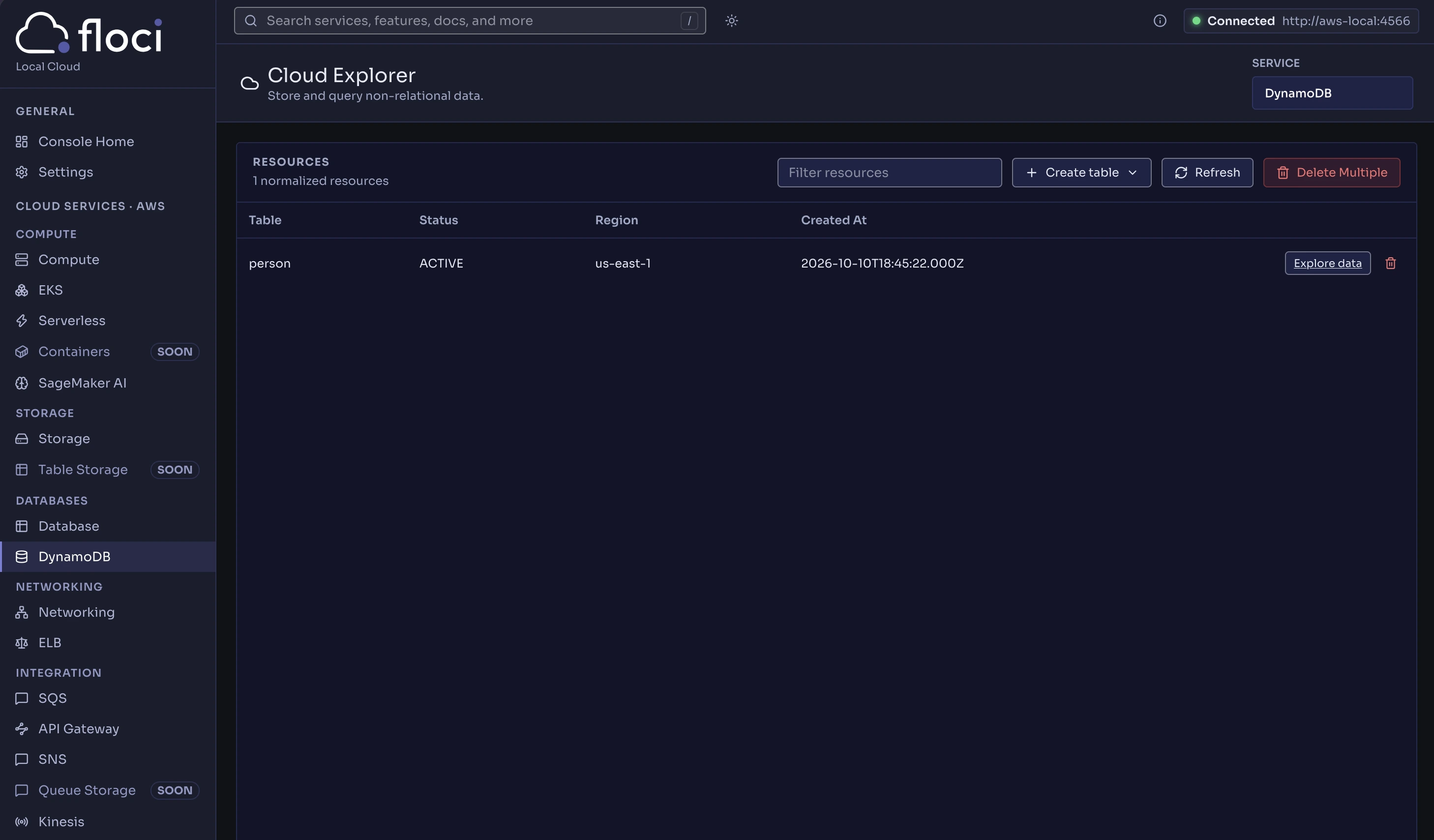Click the Storage drive icon
This screenshot has height=840, width=1434.
click(22, 439)
